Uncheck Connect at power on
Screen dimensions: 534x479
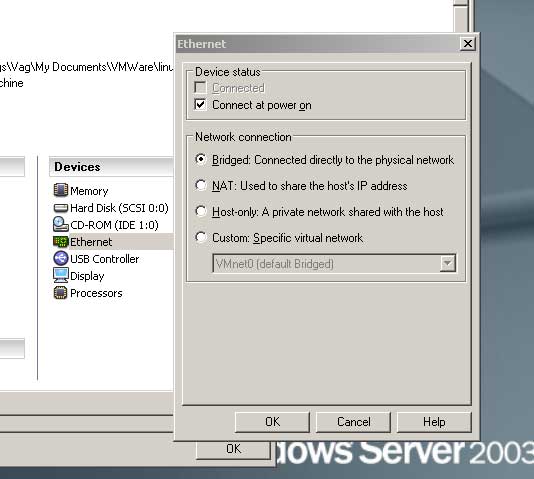pyautogui.click(x=200, y=105)
